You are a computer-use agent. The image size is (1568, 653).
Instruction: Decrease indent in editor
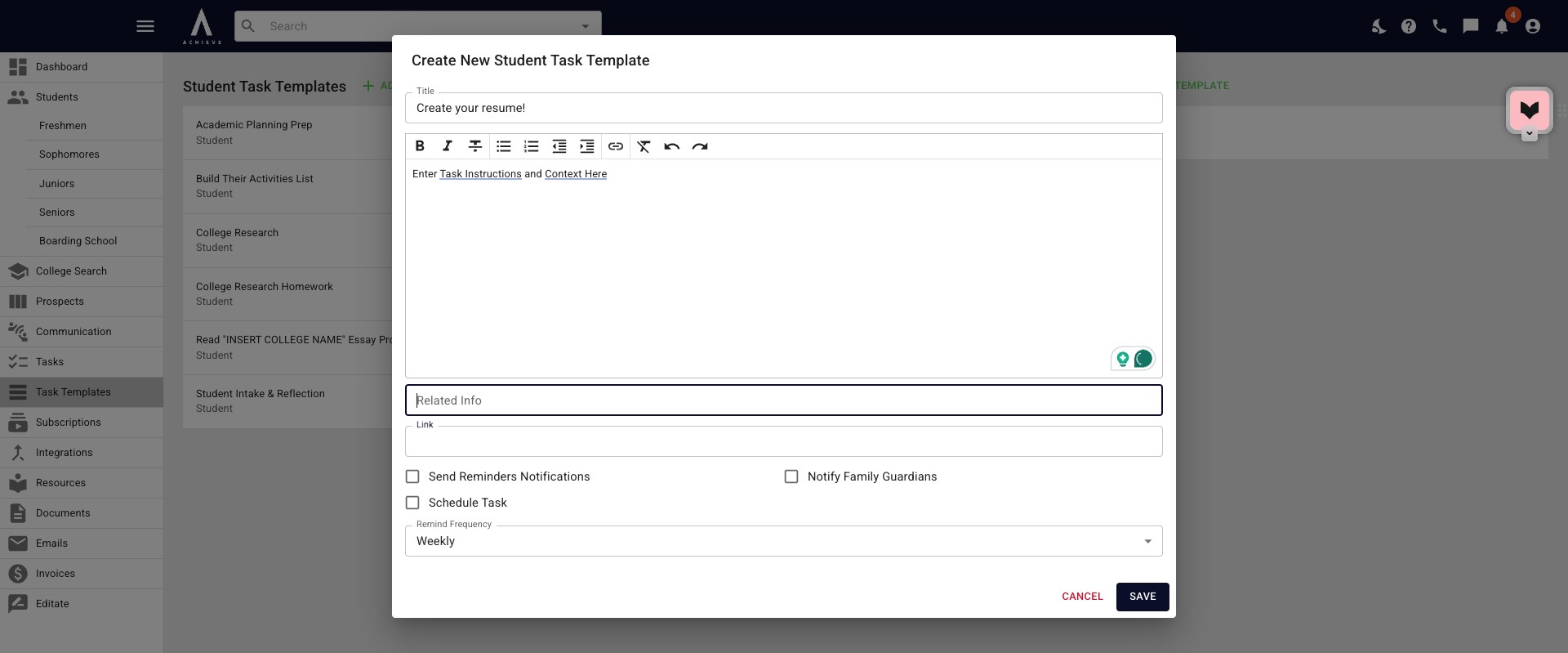(559, 146)
